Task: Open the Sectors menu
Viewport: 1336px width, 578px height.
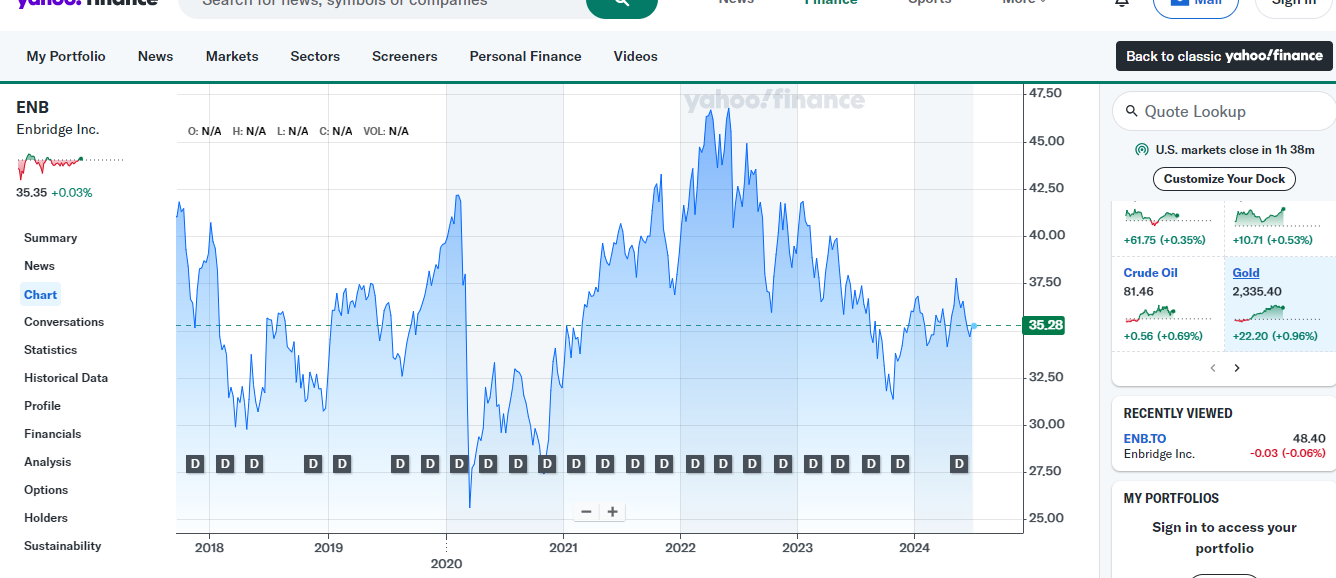Action: [315, 56]
